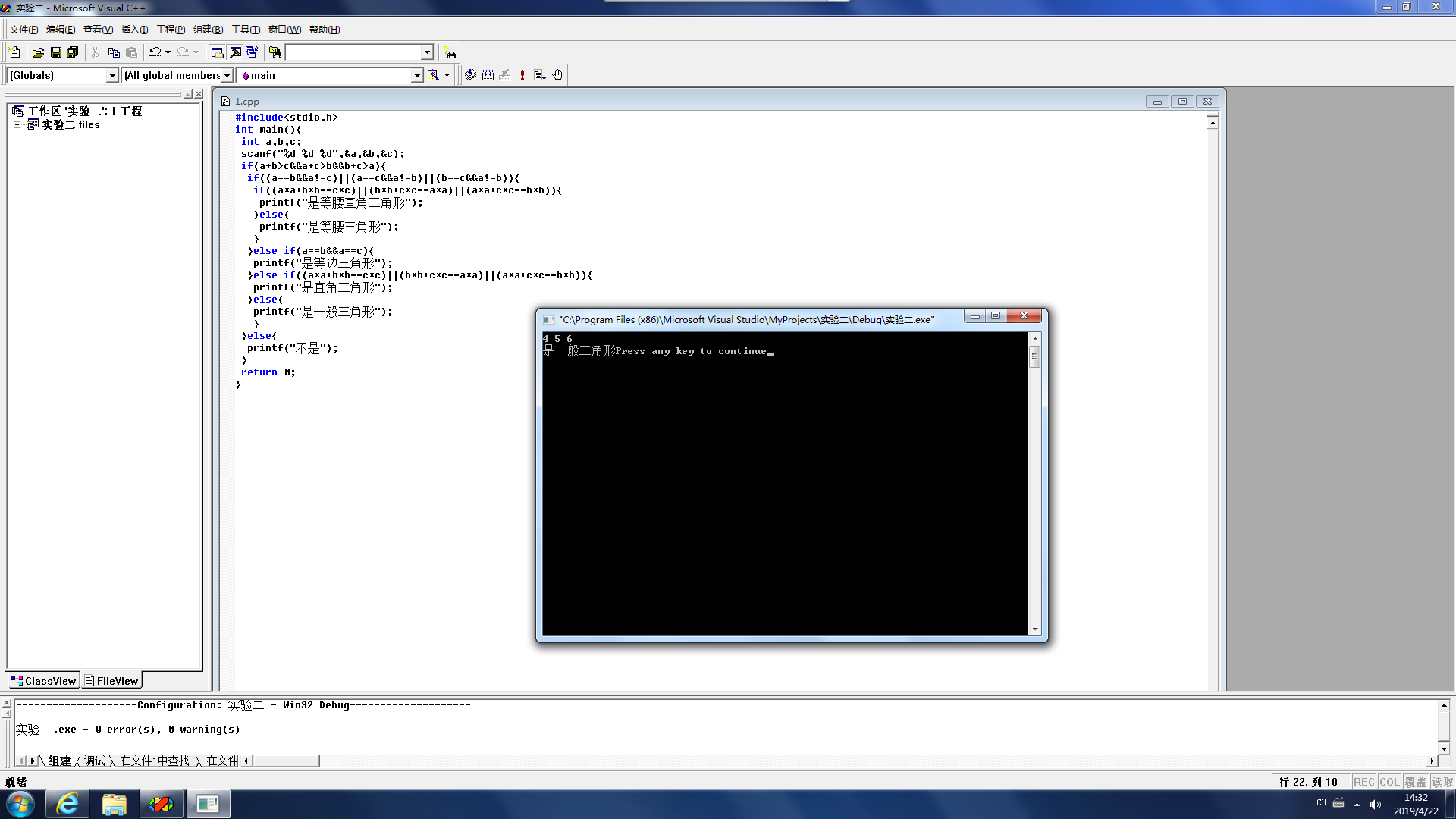
Task: Click the Build icon in build minibar
Action: click(488, 75)
